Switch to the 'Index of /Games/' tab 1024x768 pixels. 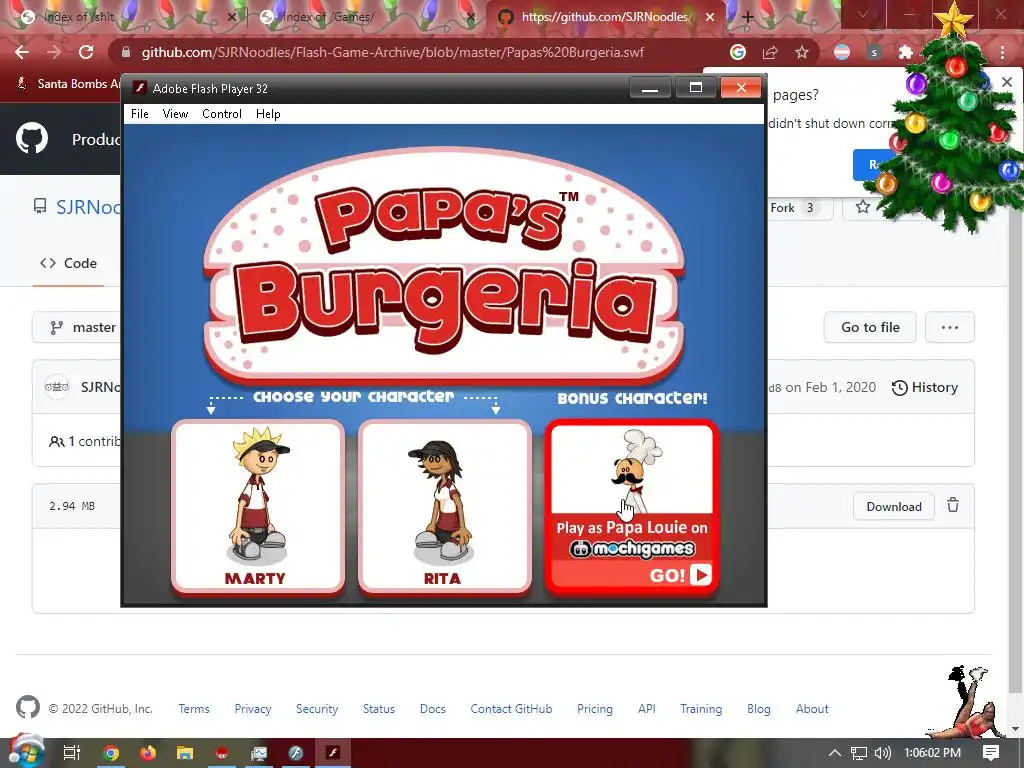[x=328, y=17]
